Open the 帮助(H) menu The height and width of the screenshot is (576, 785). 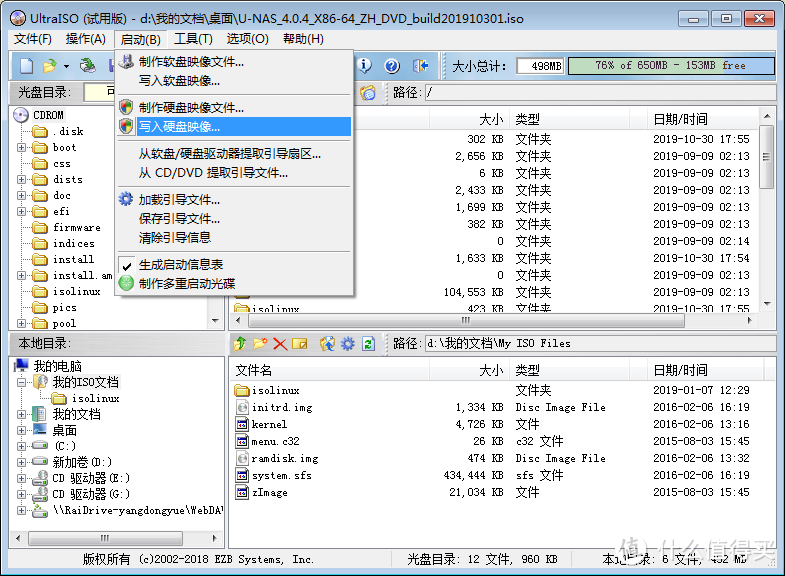303,39
